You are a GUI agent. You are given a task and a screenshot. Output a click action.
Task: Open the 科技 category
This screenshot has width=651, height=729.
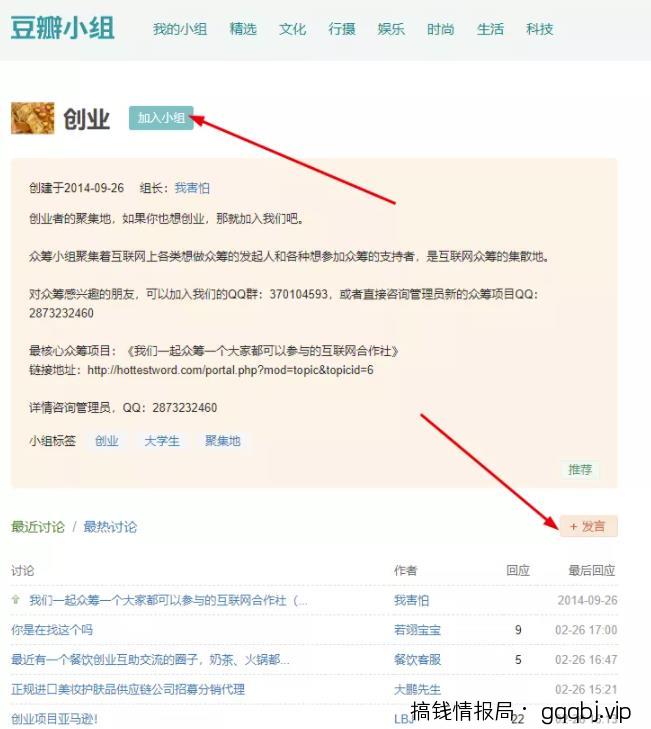pyautogui.click(x=539, y=29)
